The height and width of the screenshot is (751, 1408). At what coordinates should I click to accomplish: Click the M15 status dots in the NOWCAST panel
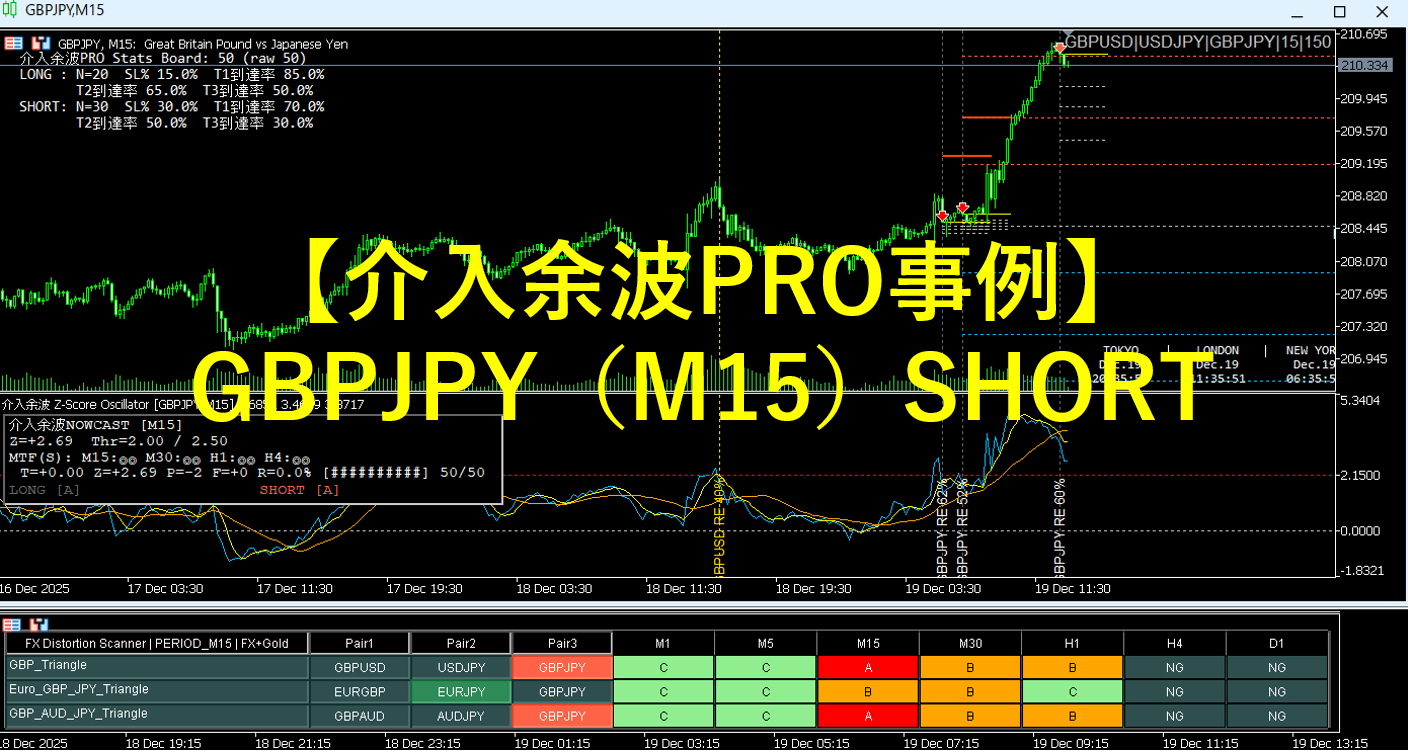point(128,458)
